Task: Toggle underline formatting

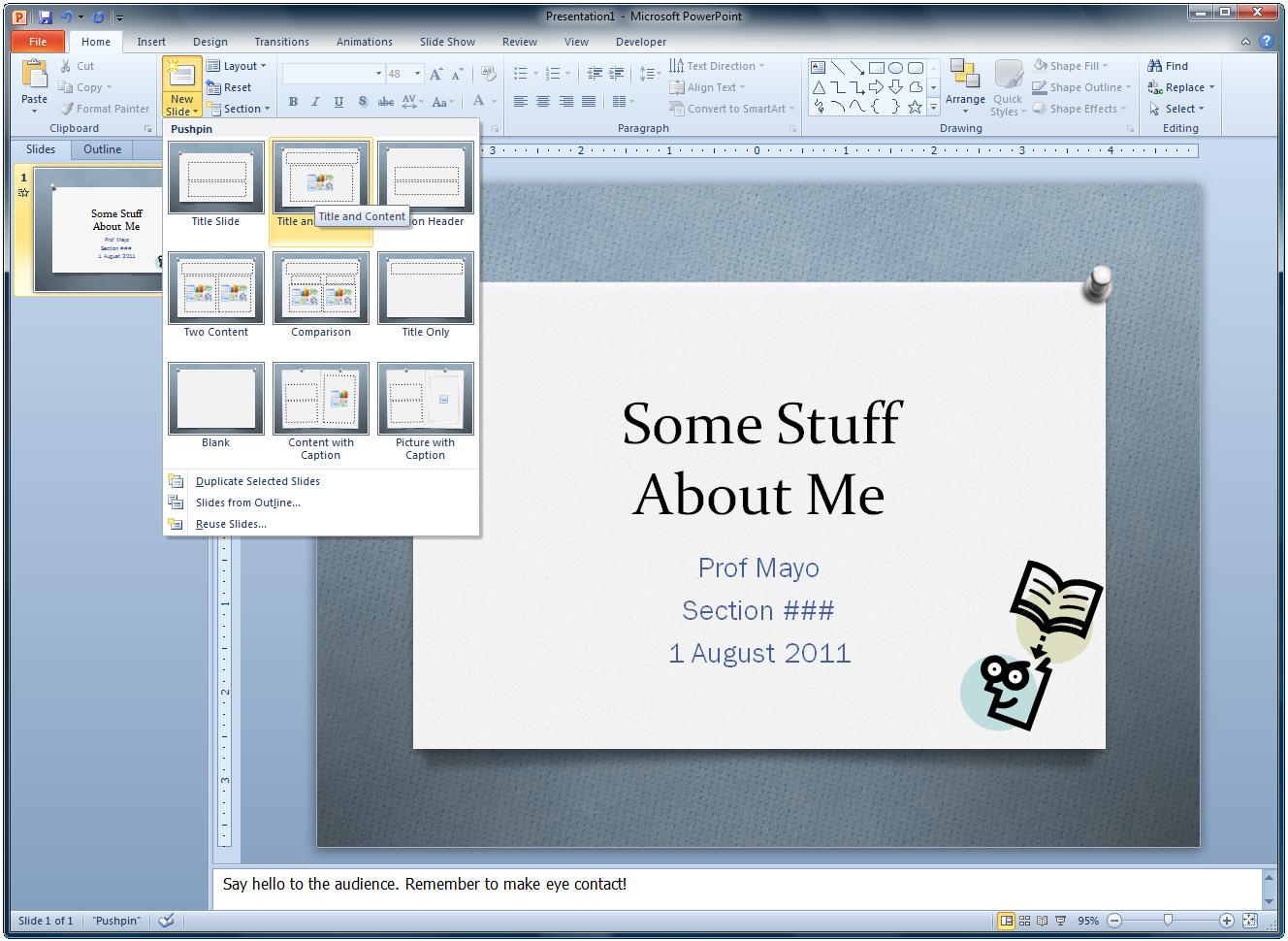Action: (x=338, y=101)
